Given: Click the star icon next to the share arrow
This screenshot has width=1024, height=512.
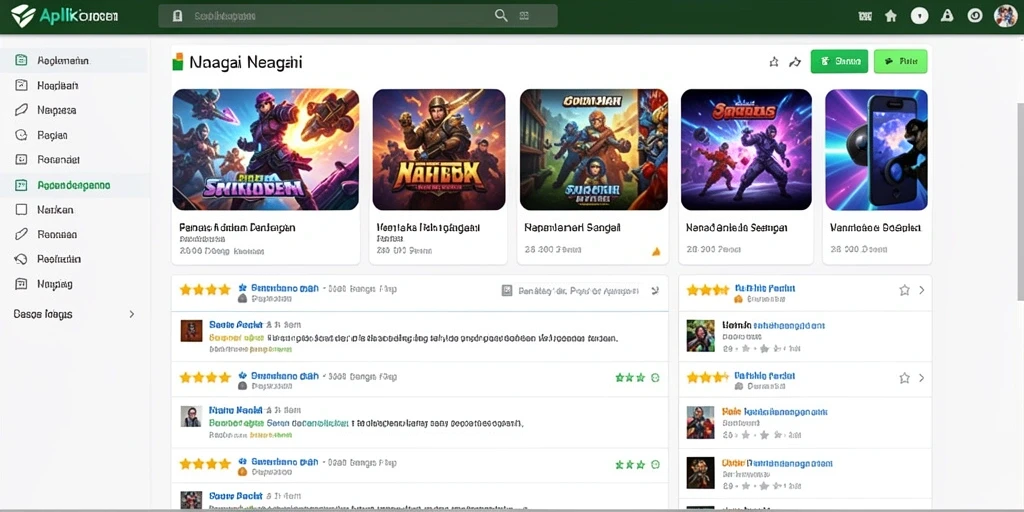Looking at the screenshot, I should coord(774,62).
